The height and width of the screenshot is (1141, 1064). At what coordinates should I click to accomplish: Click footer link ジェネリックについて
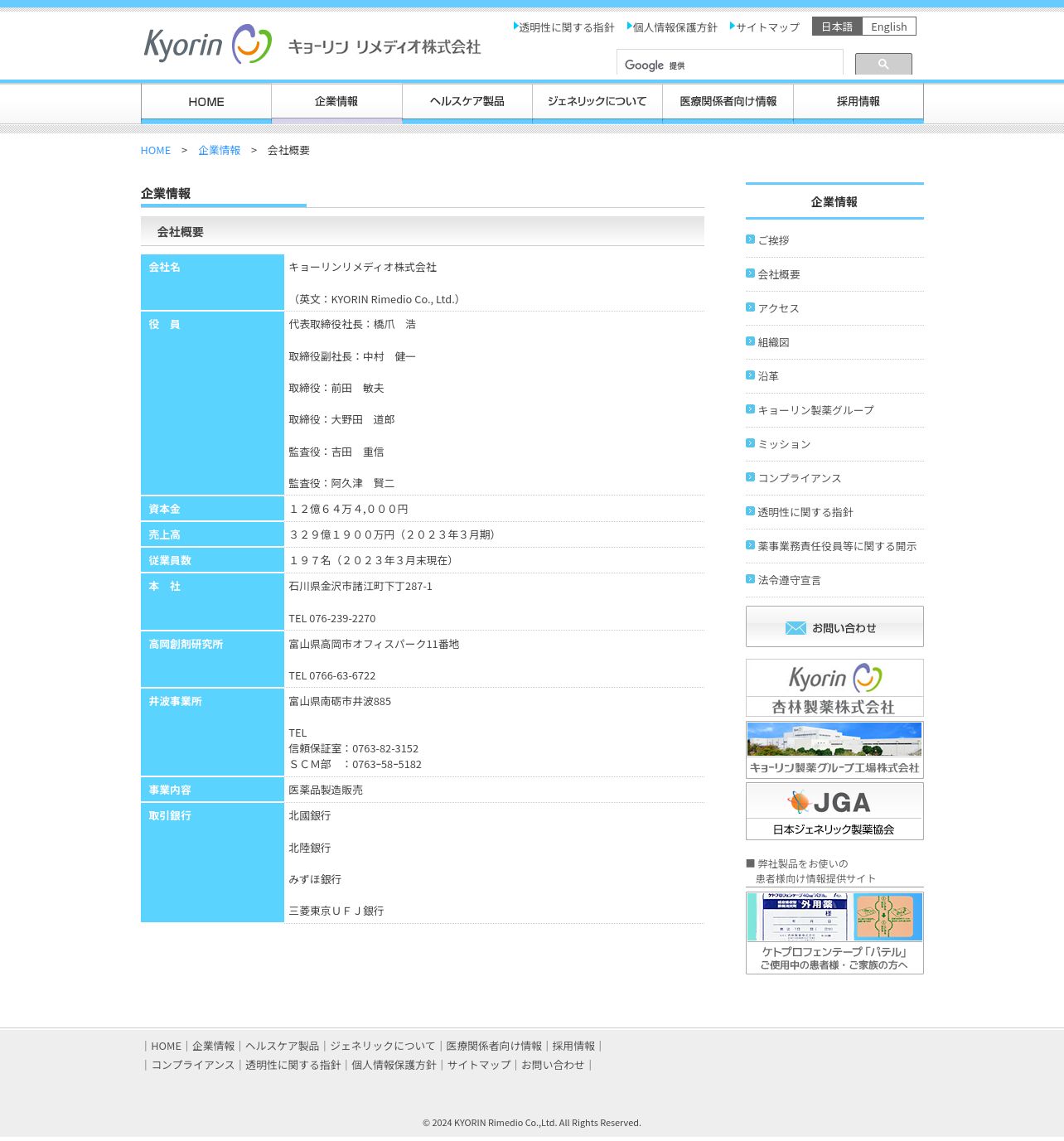(383, 1046)
